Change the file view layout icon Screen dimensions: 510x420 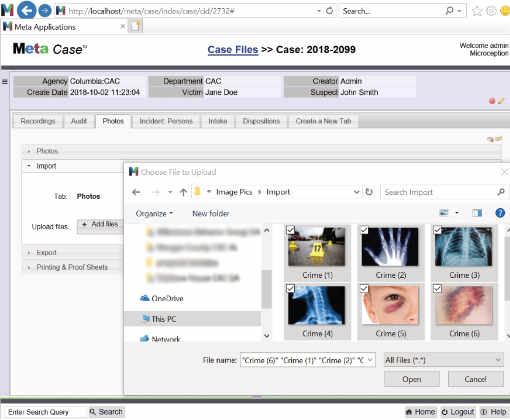(444, 213)
